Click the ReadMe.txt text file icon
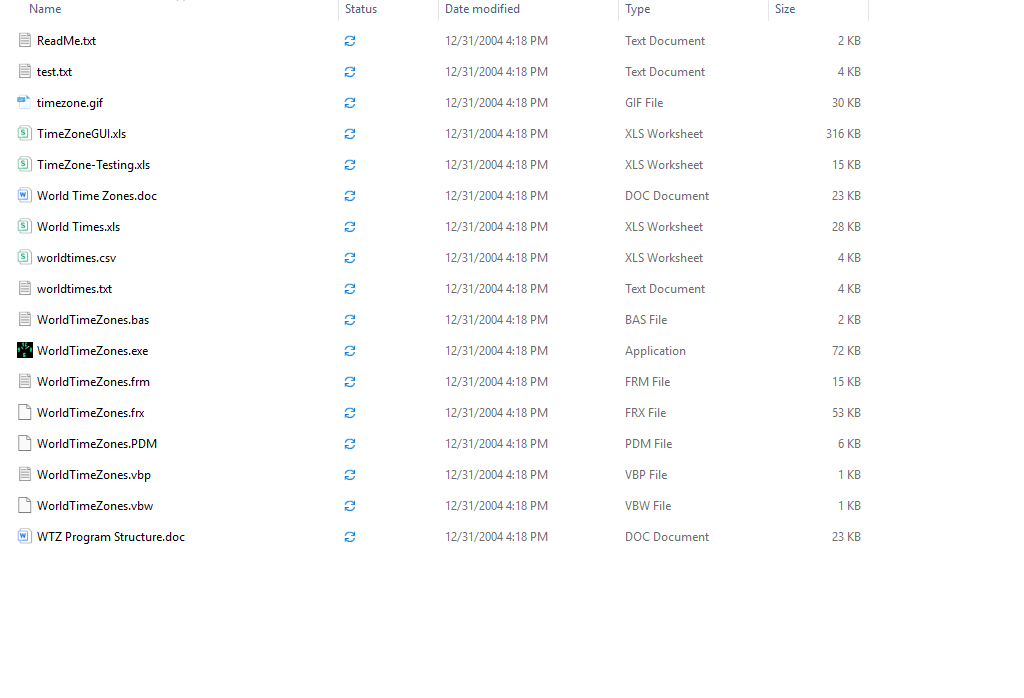 (25, 41)
